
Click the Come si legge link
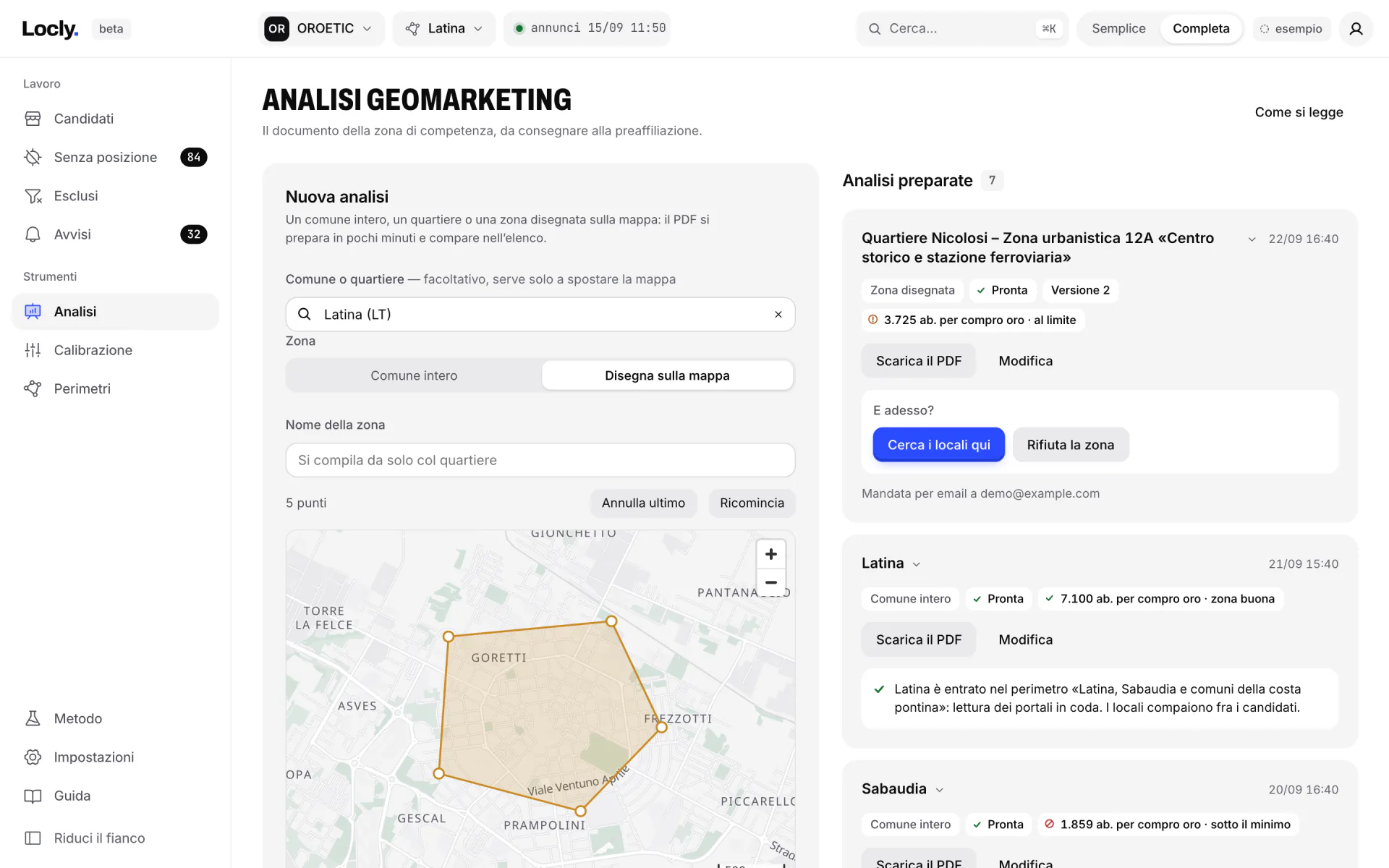point(1299,112)
